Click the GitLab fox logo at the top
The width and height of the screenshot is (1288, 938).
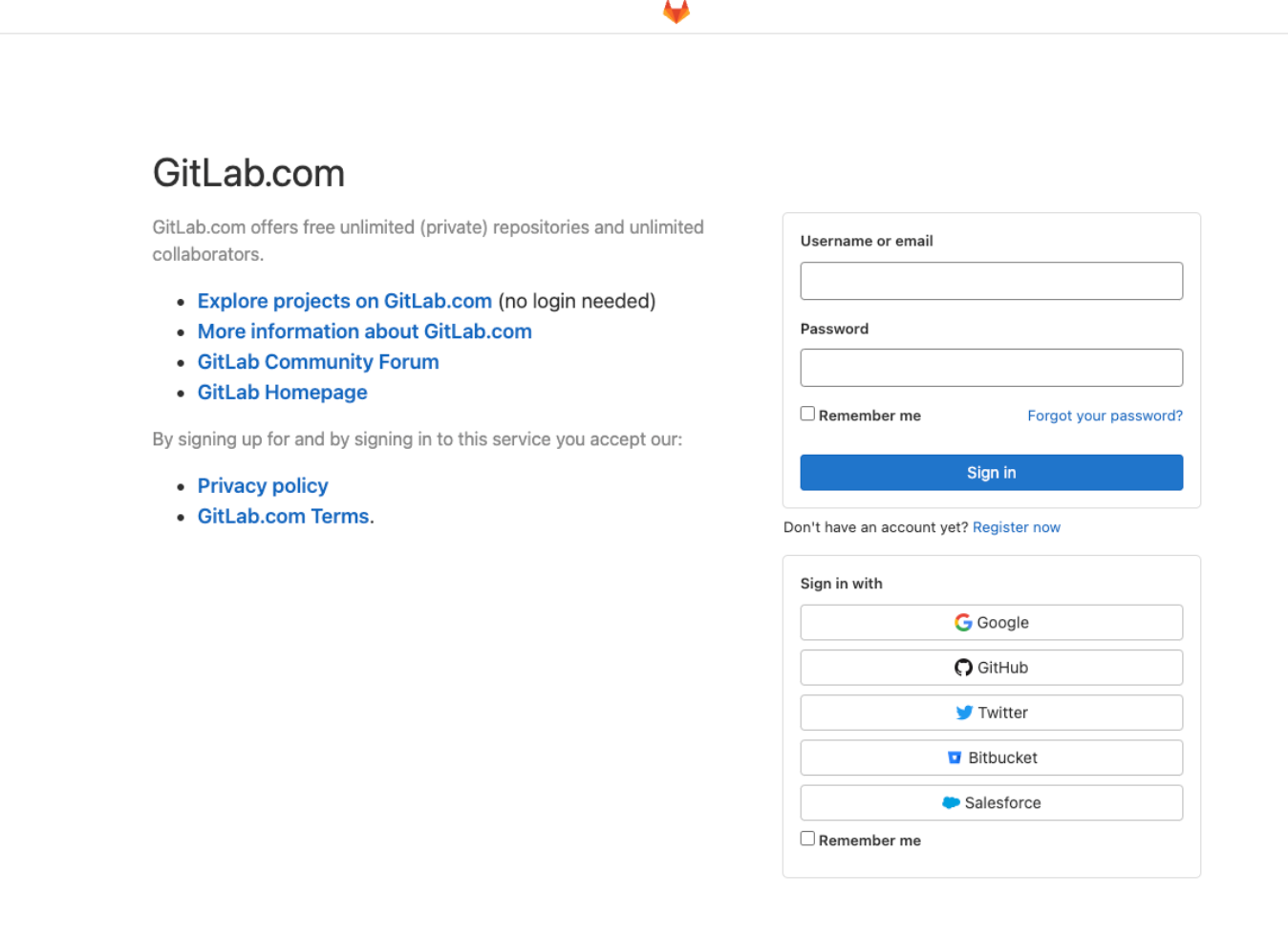pyautogui.click(x=676, y=11)
